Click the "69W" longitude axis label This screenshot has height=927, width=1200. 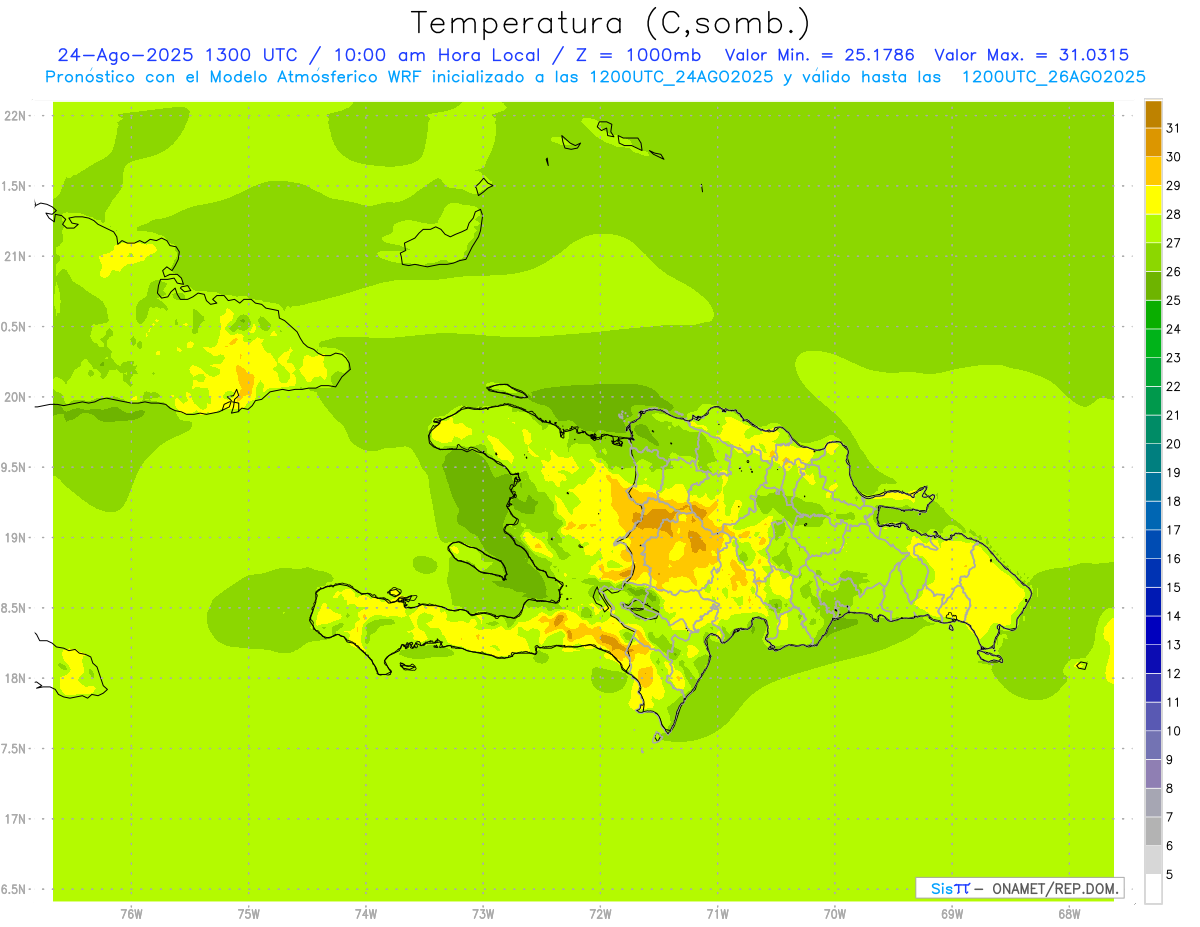[952, 913]
